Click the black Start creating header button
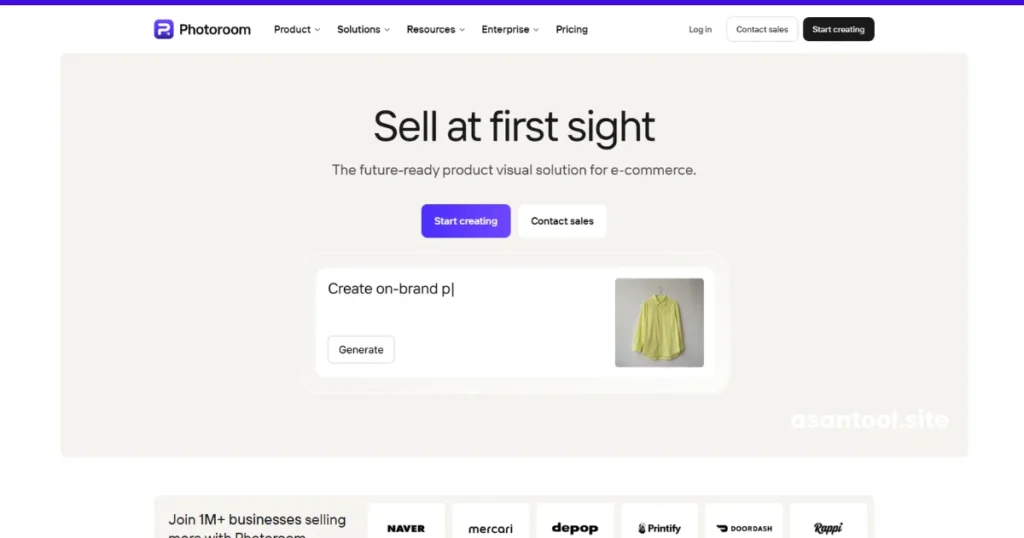This screenshot has height=538, width=1024. [x=838, y=29]
